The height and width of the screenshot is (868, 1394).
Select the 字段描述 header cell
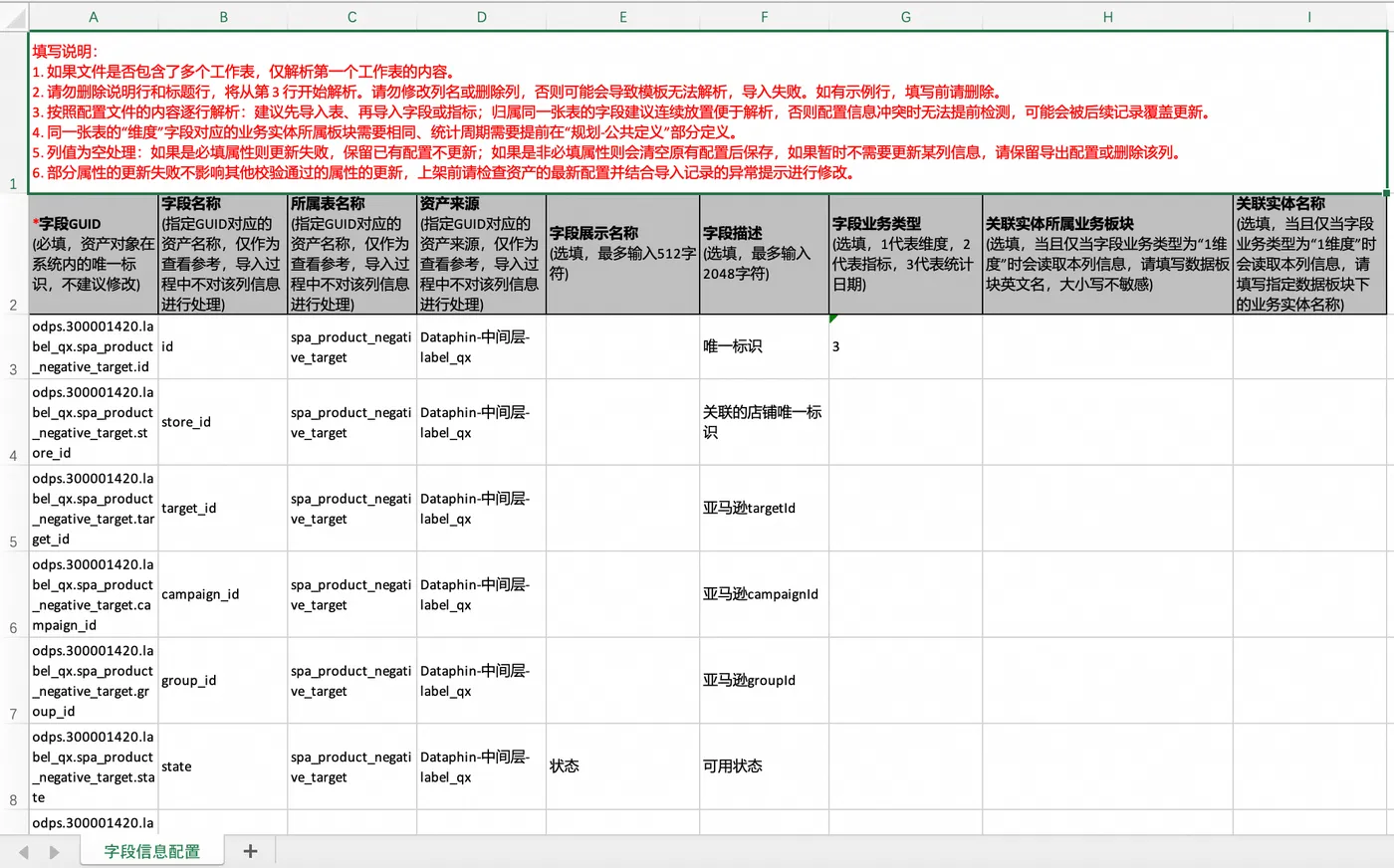click(765, 255)
